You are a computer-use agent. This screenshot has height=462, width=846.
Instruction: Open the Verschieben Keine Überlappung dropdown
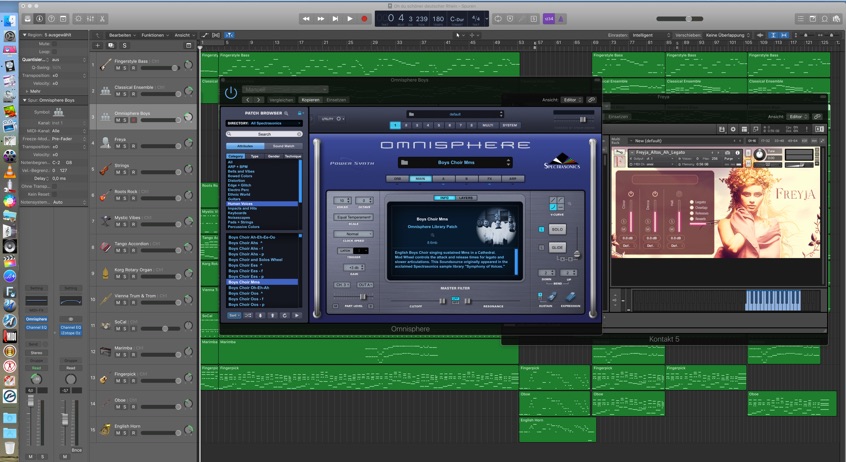coord(728,35)
